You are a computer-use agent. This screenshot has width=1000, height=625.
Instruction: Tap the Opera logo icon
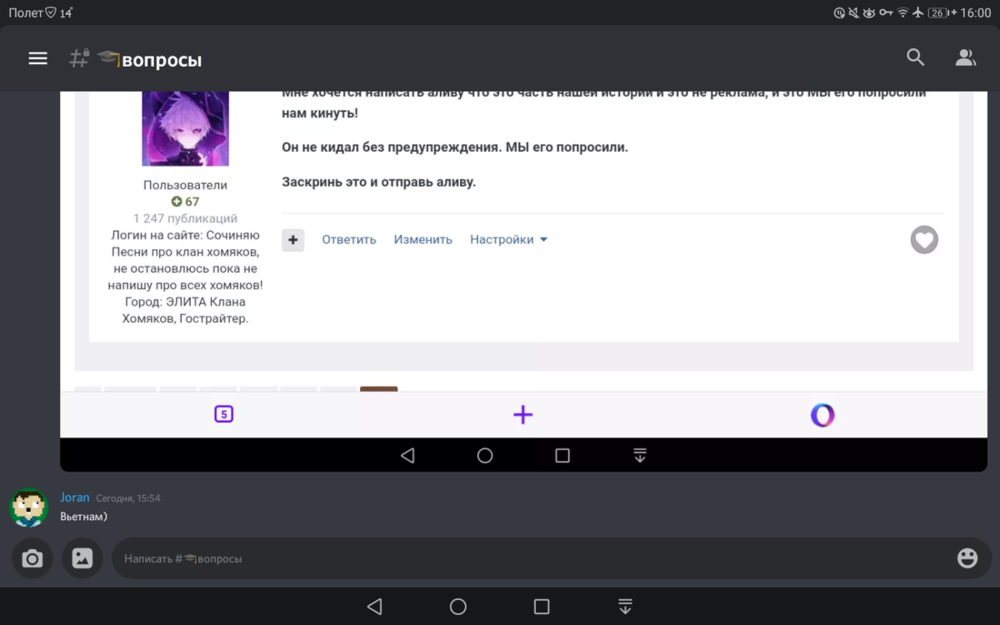[822, 415]
